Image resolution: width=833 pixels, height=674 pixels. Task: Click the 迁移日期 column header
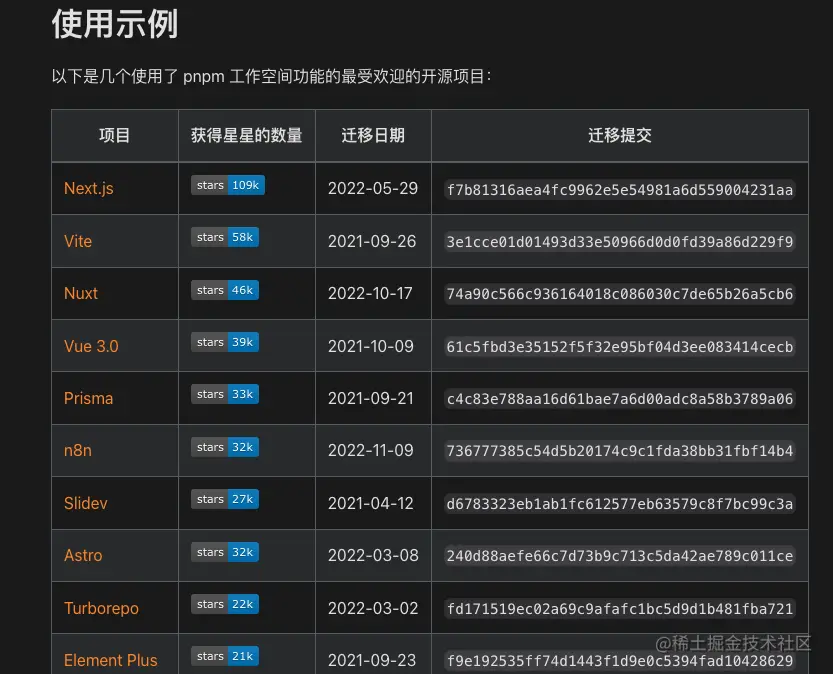click(373, 135)
